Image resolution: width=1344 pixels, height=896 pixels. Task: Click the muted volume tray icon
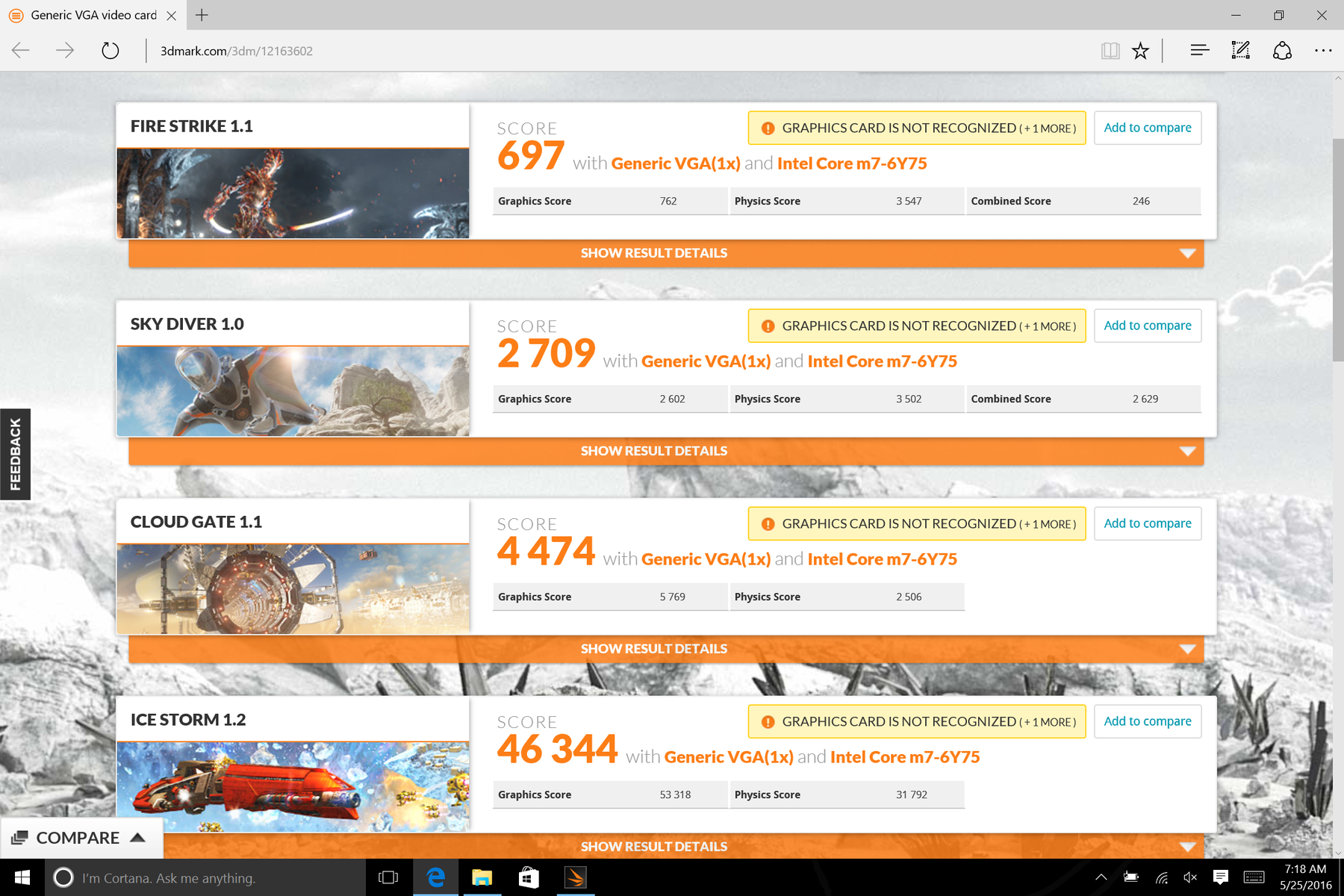pyautogui.click(x=1190, y=877)
